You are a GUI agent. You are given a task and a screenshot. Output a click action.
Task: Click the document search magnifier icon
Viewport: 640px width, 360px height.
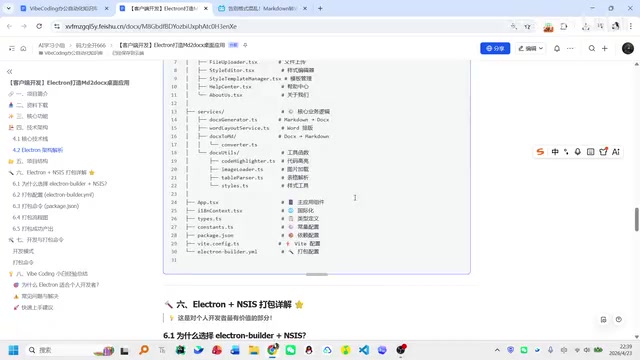591,48
